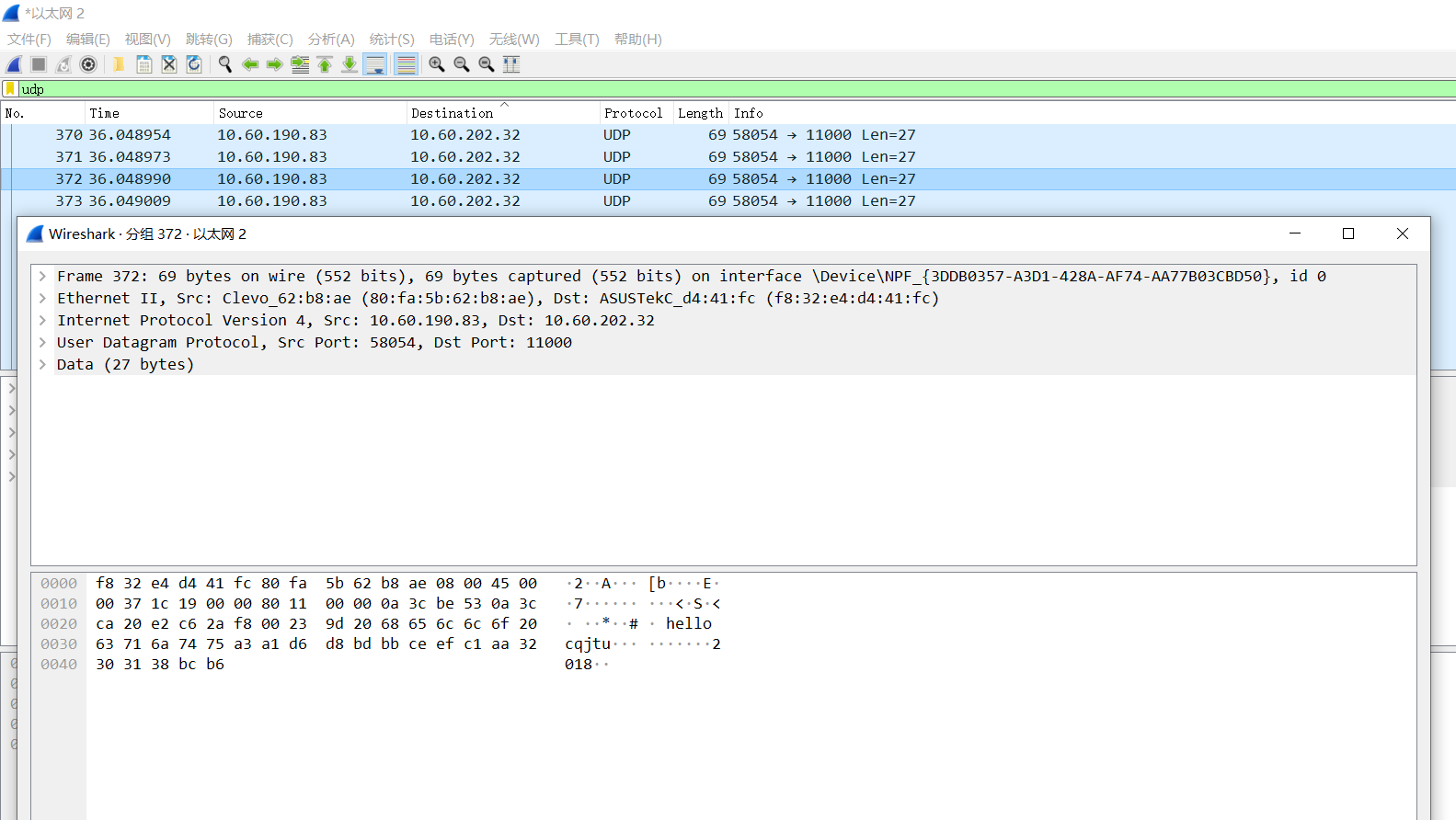Screen dimensions: 1456x820
Task: Click the 'hello' ASCII text in hex dump
Action: point(689,623)
